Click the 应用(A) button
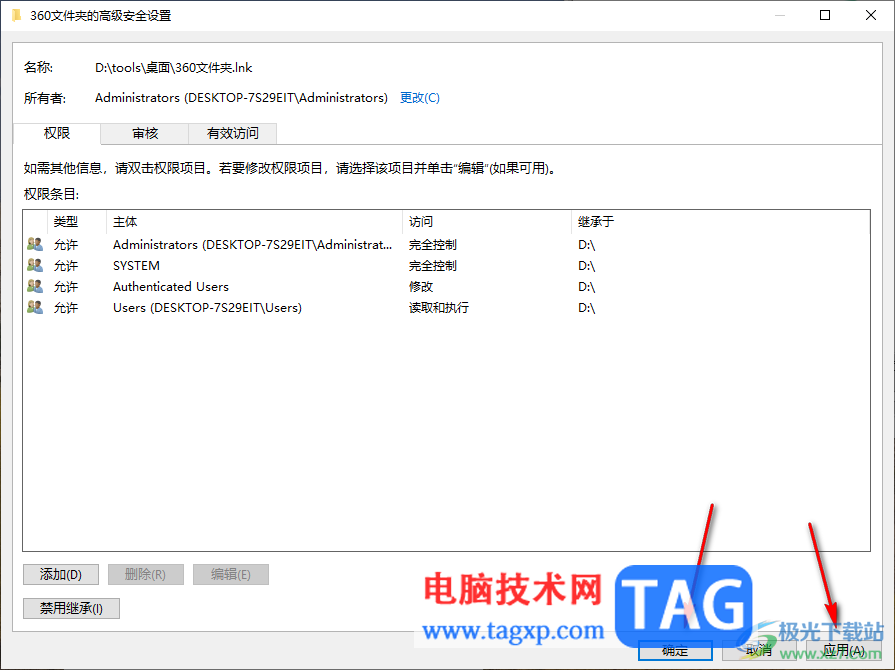Image resolution: width=895 pixels, height=670 pixels. 841,650
